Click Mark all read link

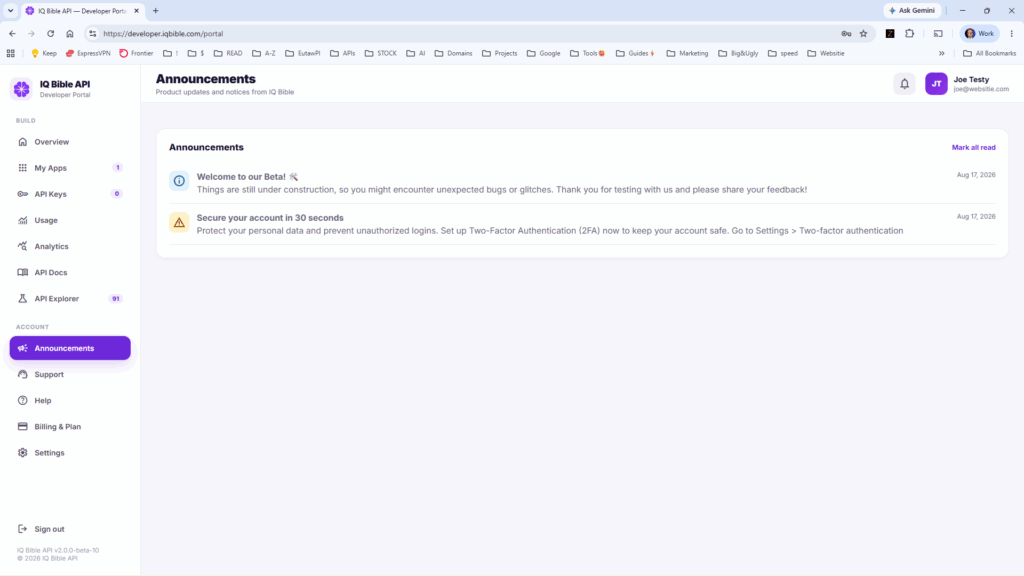point(973,148)
